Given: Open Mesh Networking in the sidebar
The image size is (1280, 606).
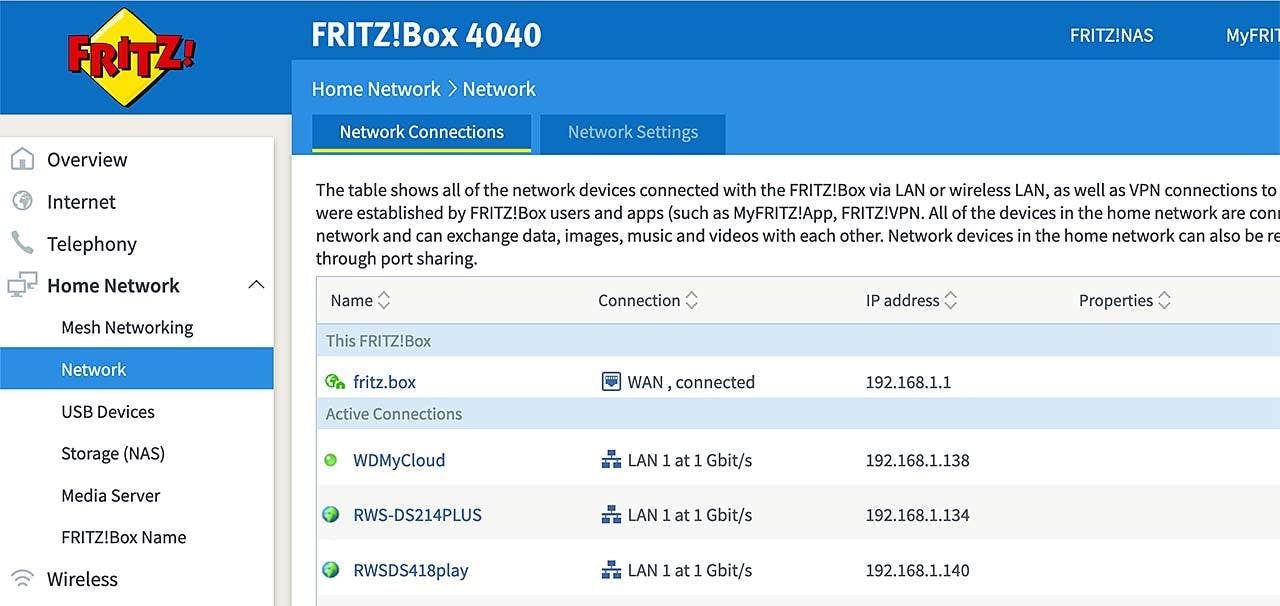Looking at the screenshot, I should tap(127, 327).
